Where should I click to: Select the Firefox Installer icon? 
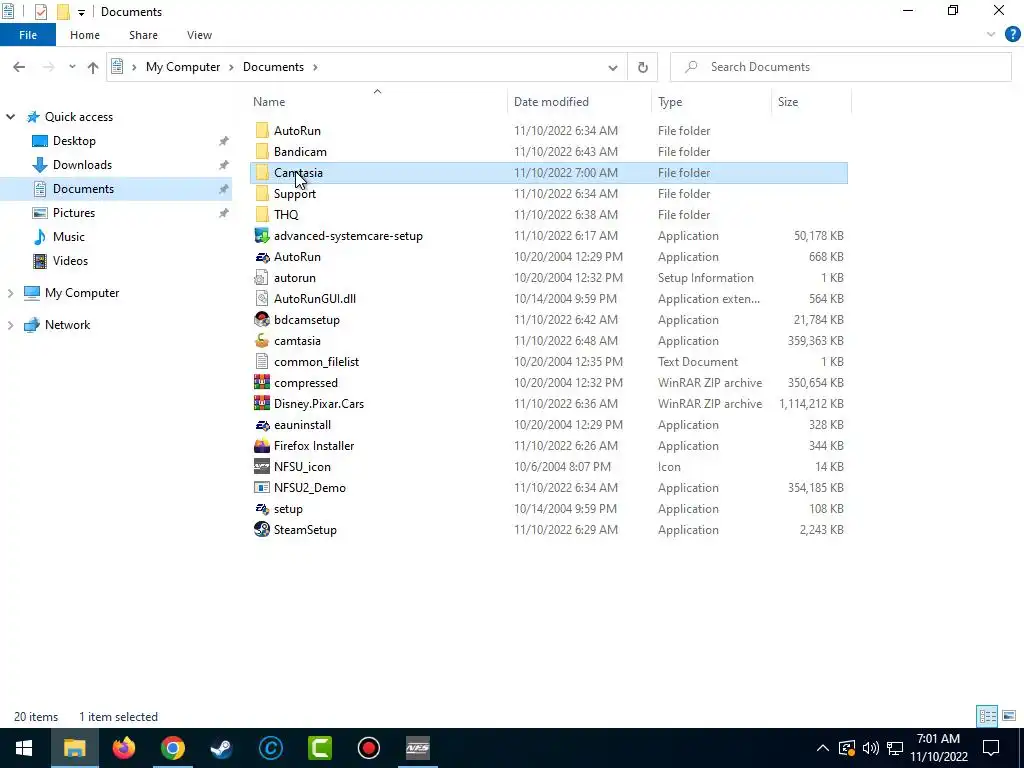(262, 446)
